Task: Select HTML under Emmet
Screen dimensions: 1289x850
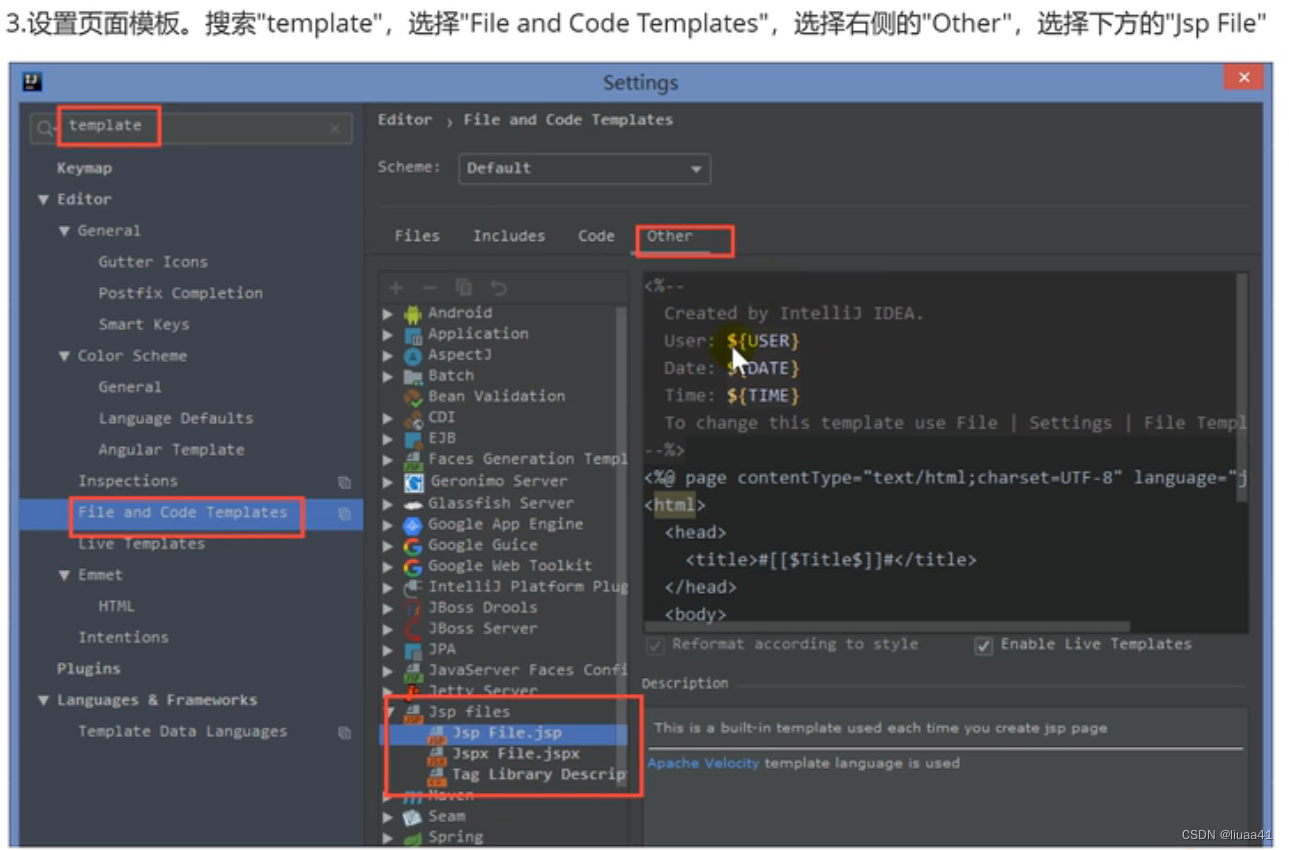Action: (x=116, y=607)
